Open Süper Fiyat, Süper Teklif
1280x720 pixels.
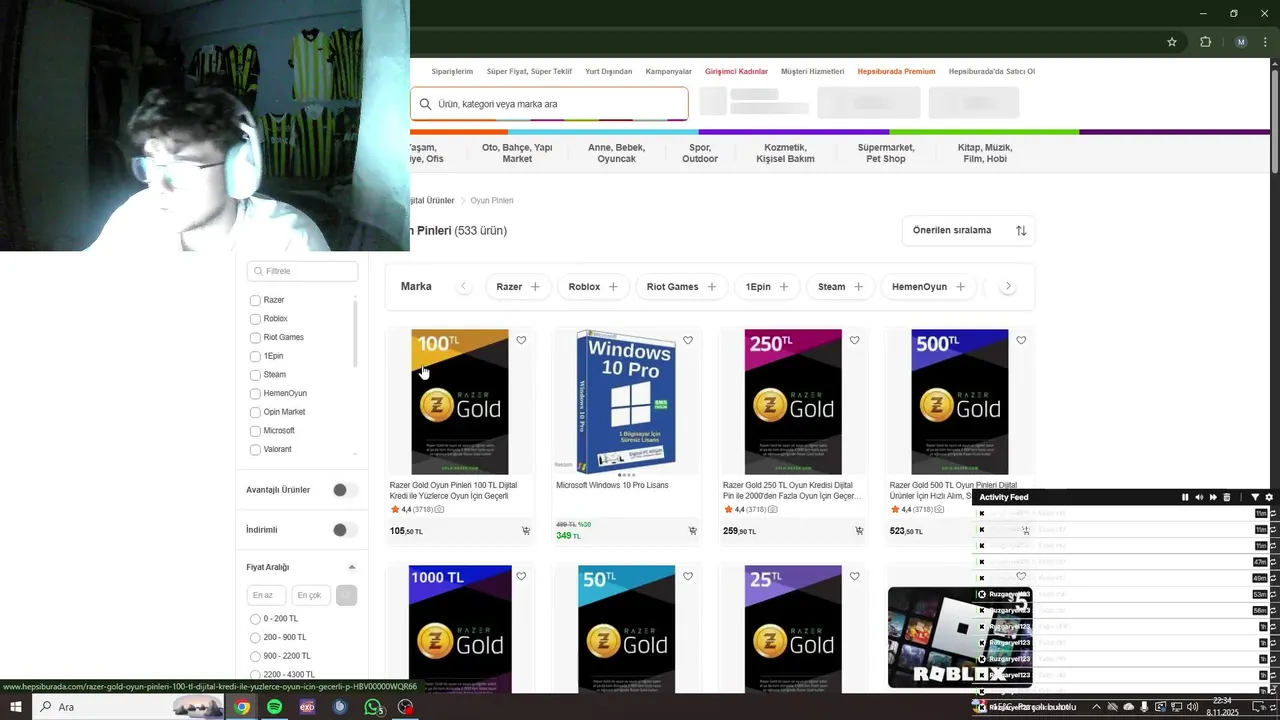pyautogui.click(x=529, y=72)
